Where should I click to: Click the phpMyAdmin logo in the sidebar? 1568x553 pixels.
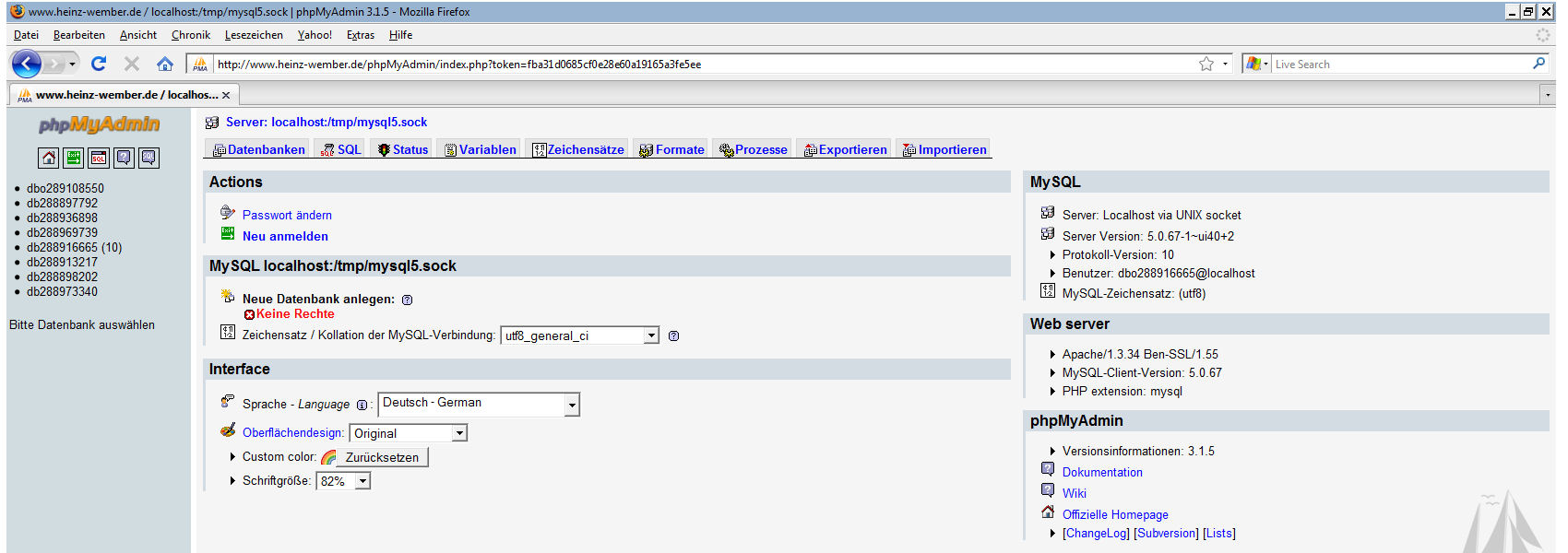pos(99,124)
